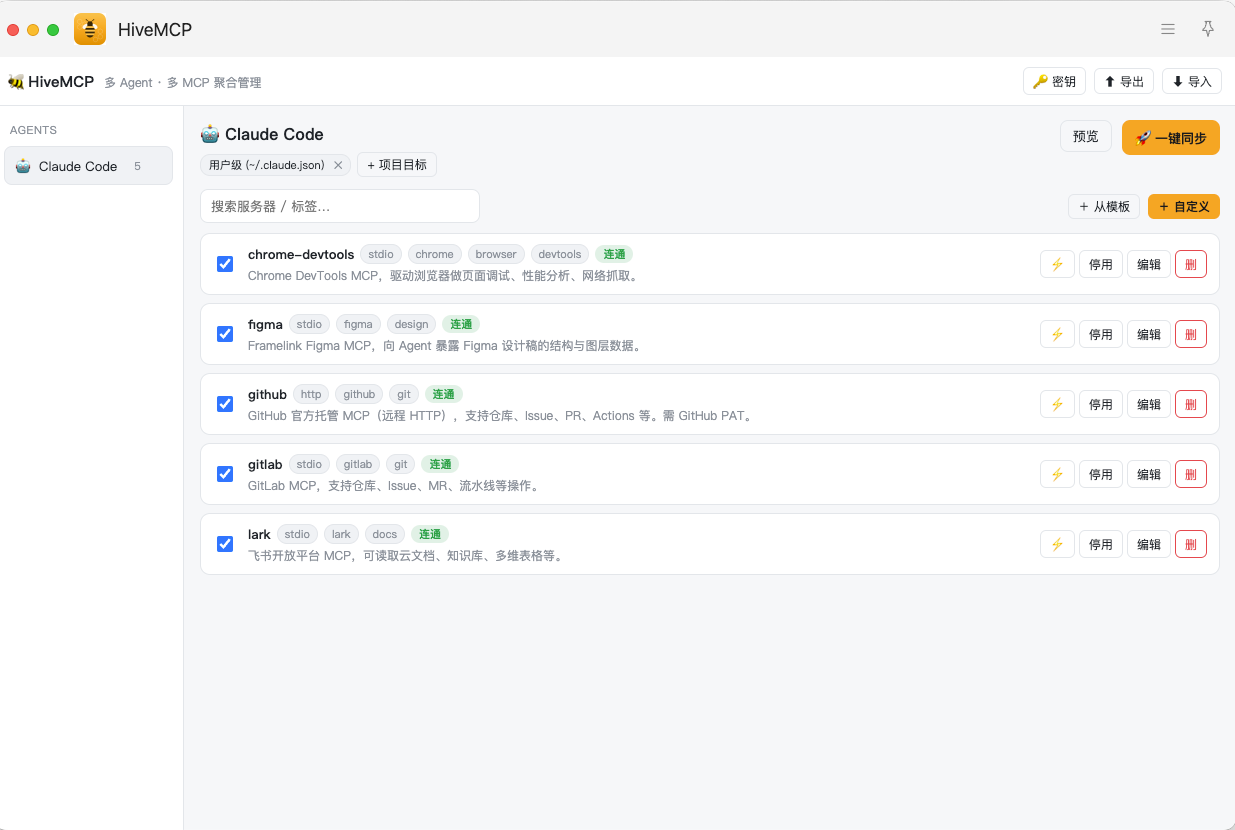Viewport: 1235px width, 830px height.
Task: Click the agent count badge 5
Action: (138, 166)
